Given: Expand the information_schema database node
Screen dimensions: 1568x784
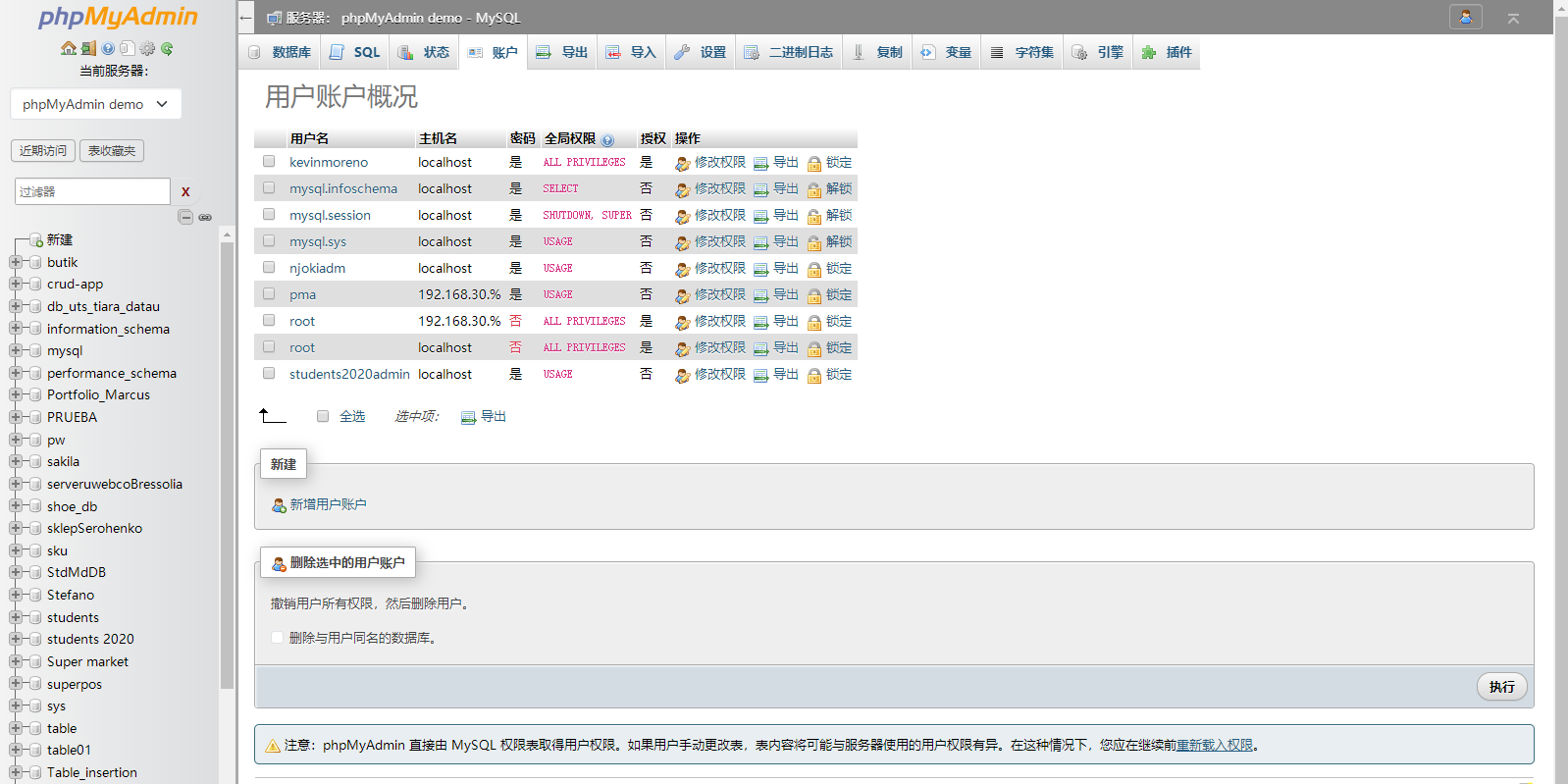Looking at the screenshot, I should [x=16, y=329].
